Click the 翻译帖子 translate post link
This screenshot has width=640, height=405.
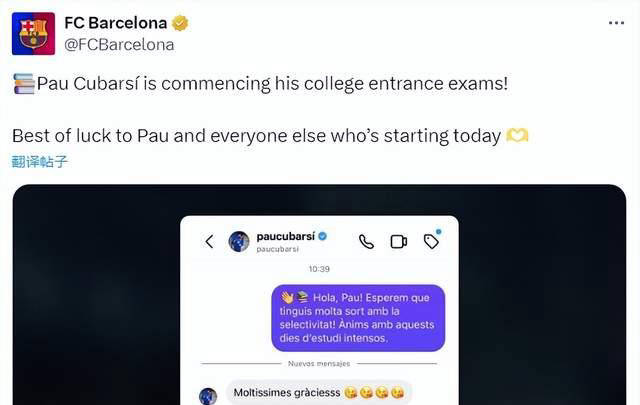(x=40, y=161)
